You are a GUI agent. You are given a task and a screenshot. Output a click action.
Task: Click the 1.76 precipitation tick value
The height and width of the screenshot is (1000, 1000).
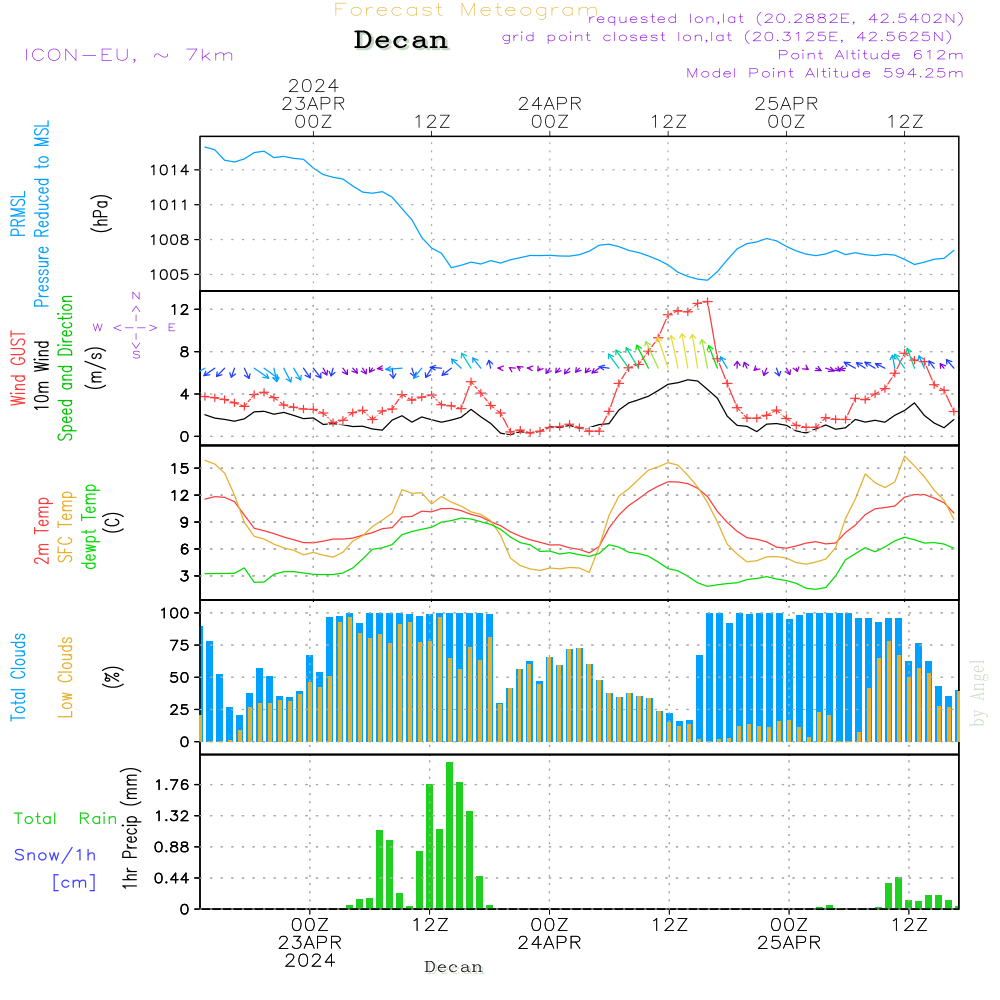(172, 785)
